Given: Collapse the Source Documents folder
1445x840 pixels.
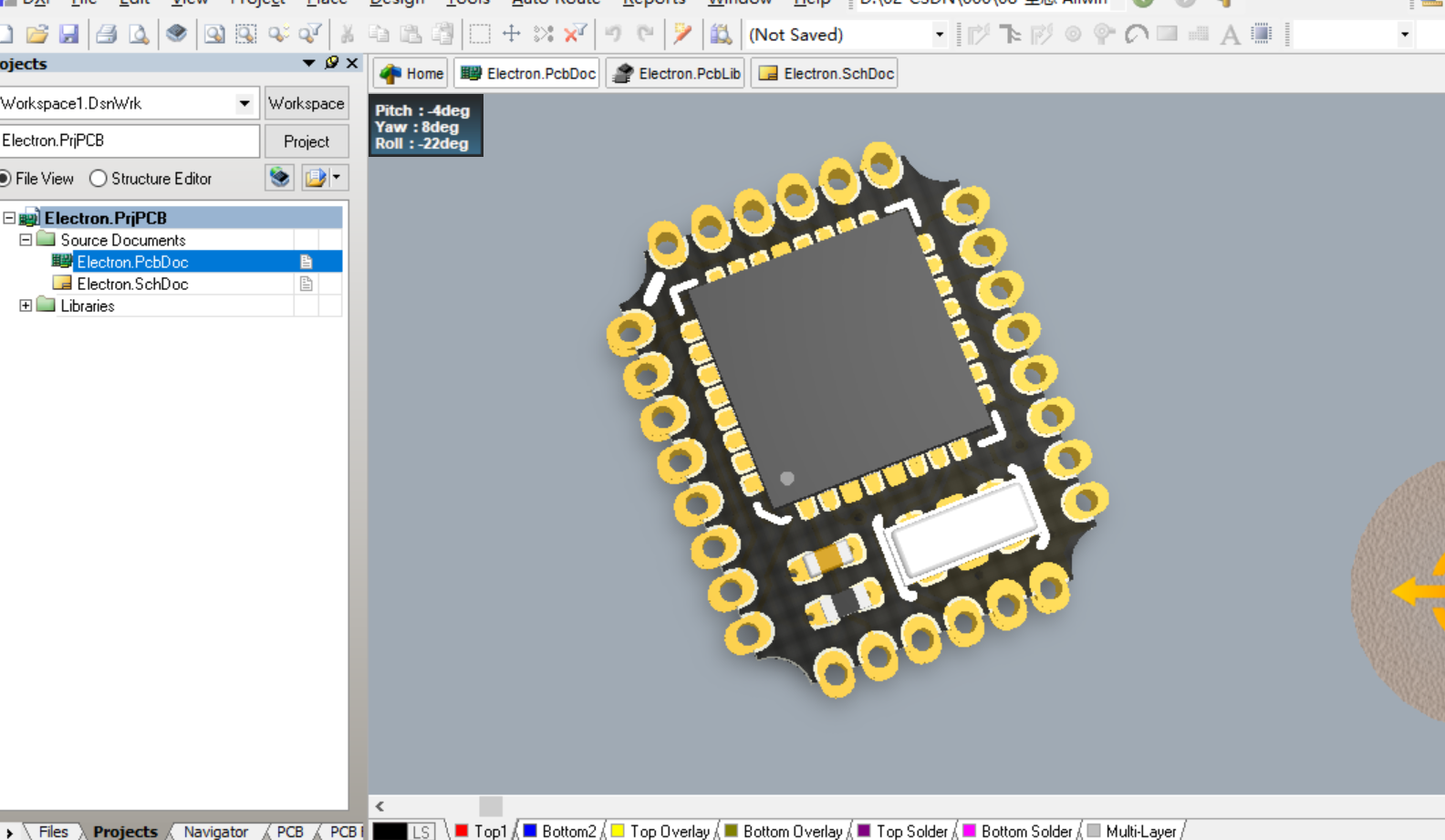Looking at the screenshot, I should pyautogui.click(x=26, y=240).
